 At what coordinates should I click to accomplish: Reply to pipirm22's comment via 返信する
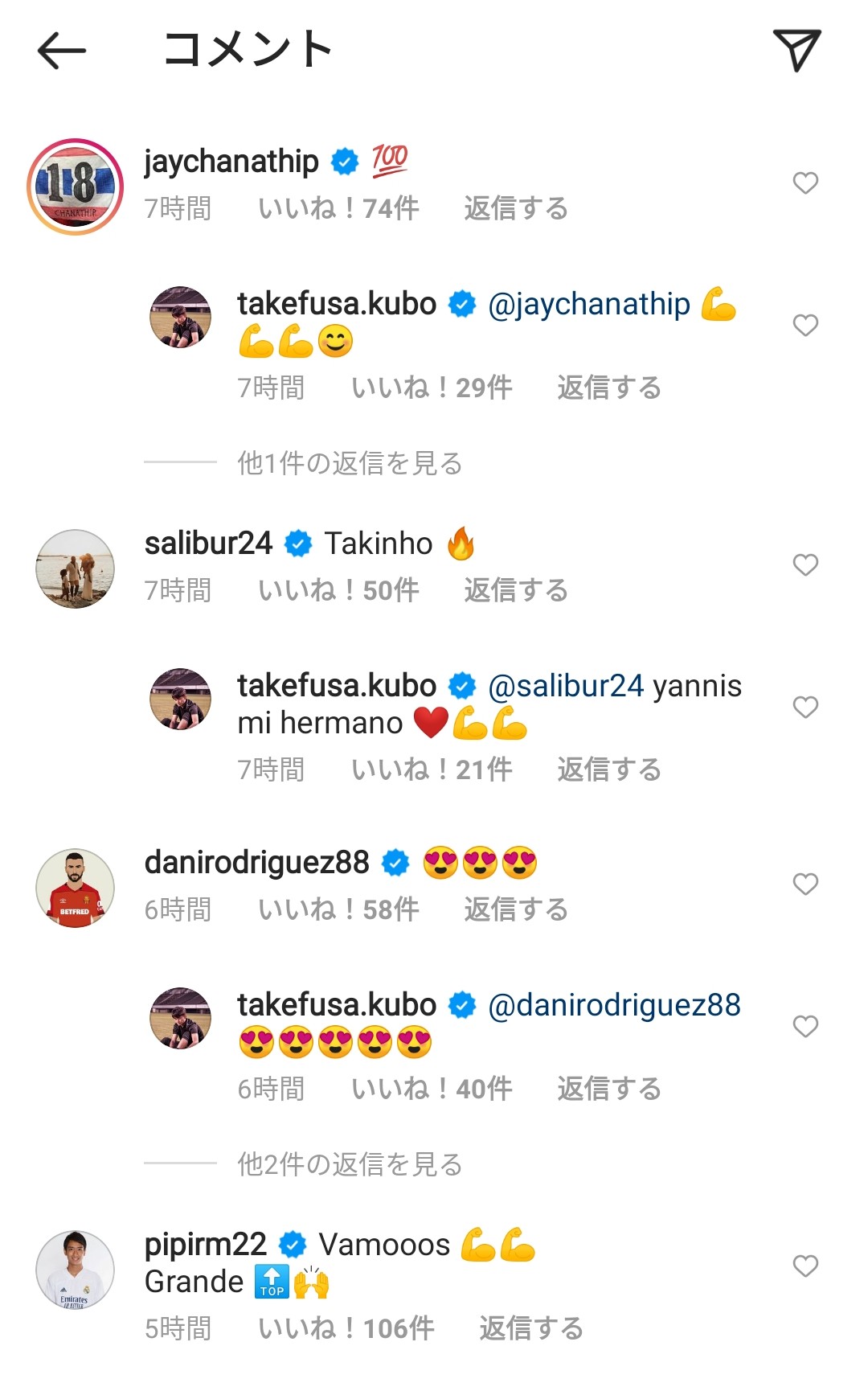pos(531,1328)
